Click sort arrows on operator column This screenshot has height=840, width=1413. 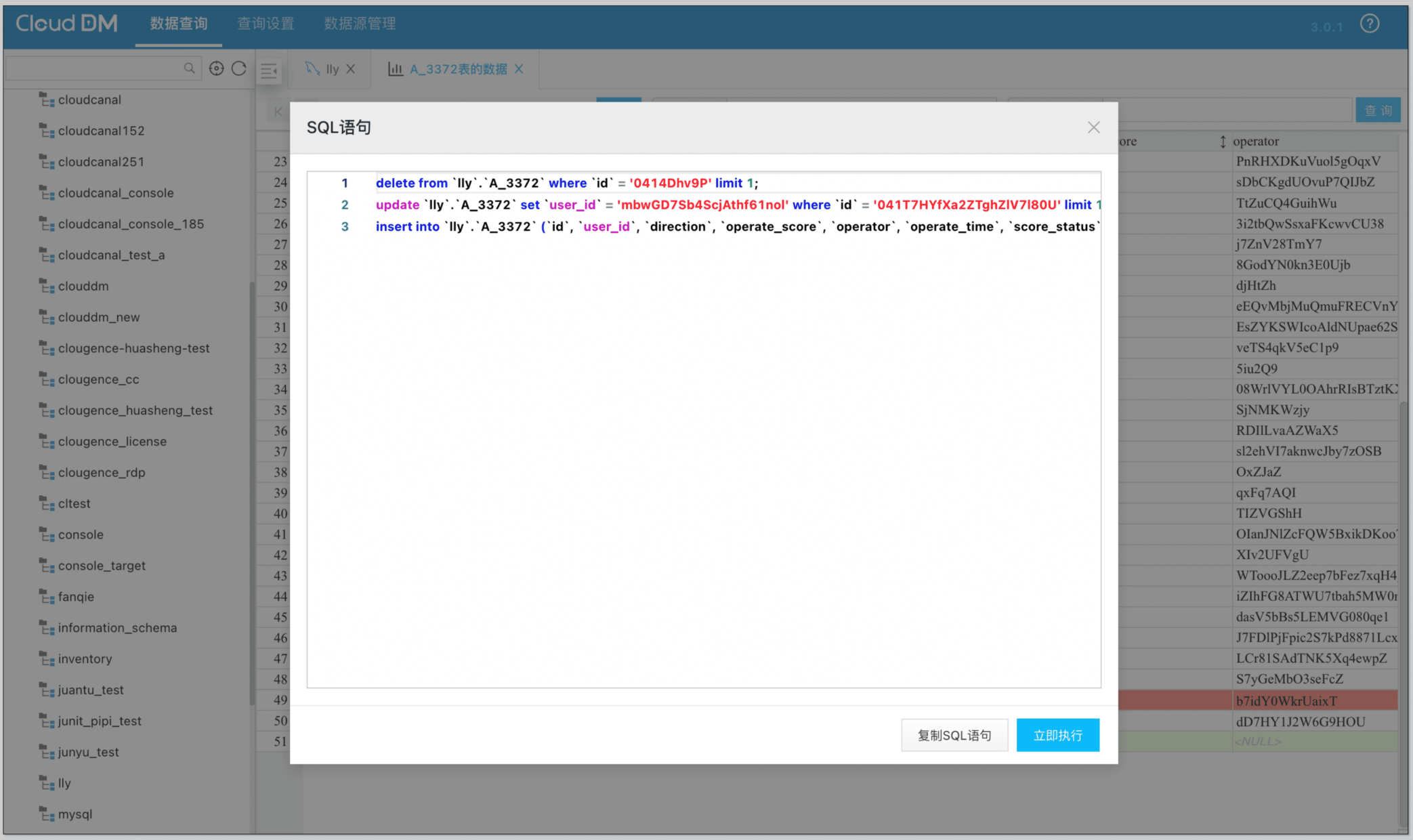coord(1223,142)
